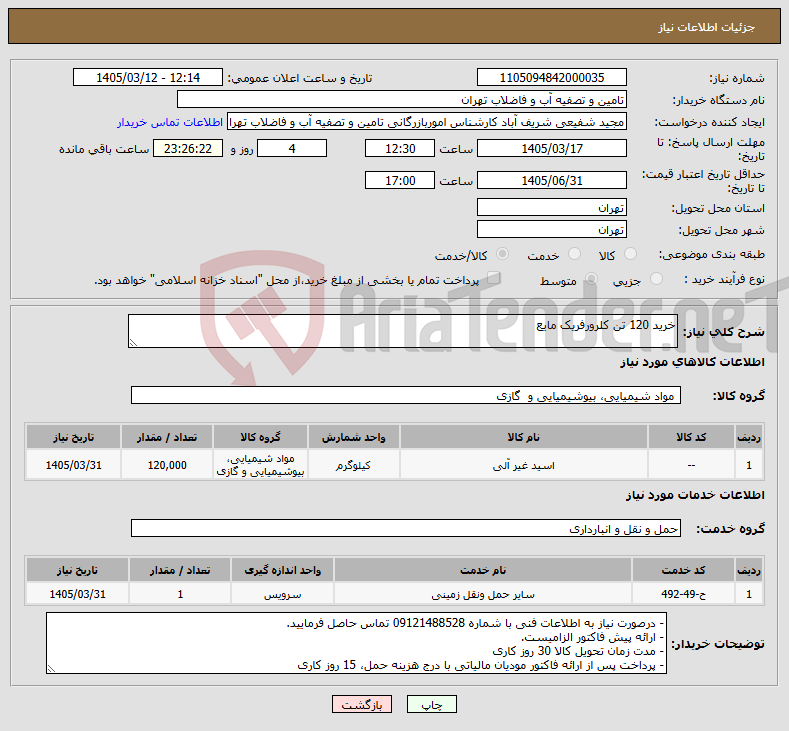Click the goods group field مواد شیمیایی
The width and height of the screenshot is (789, 731).
click(x=406, y=395)
